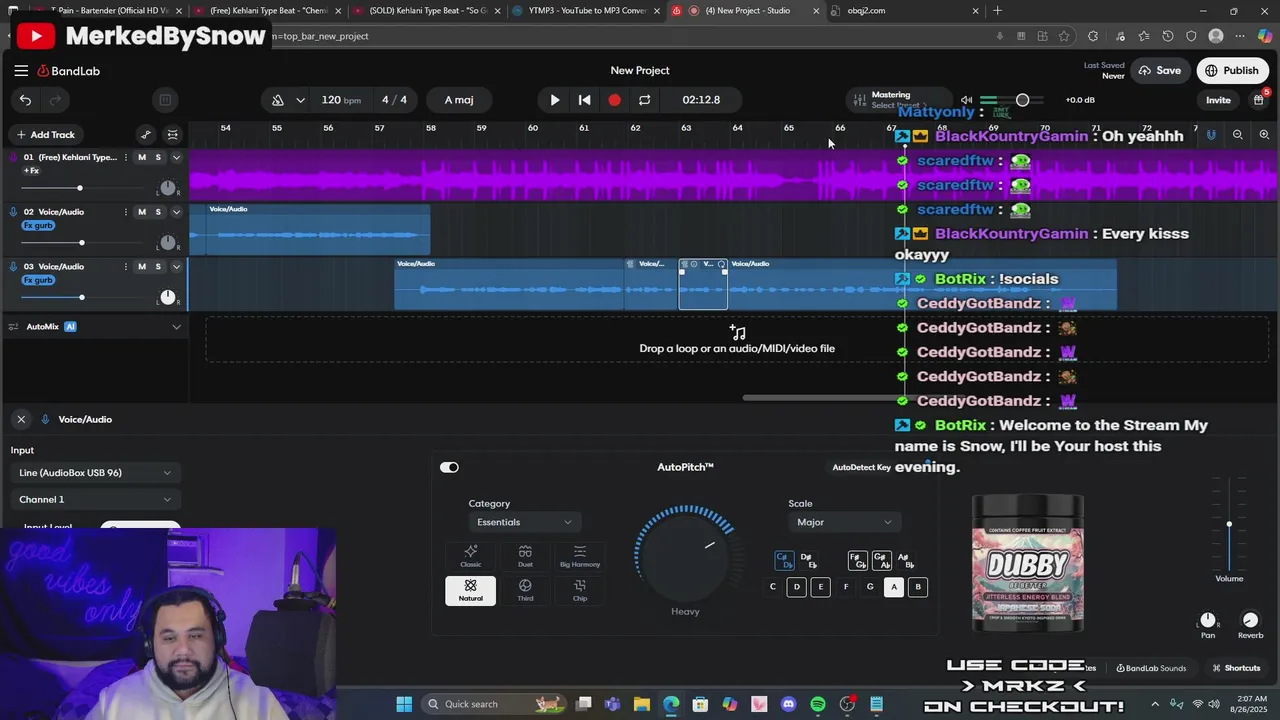1280x720 pixels.
Task: Start playback with the play button
Action: 555,100
